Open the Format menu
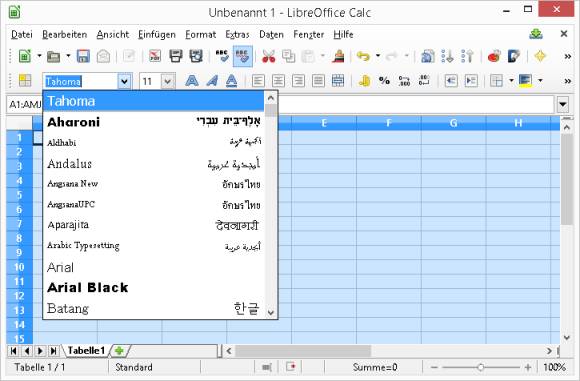The image size is (580, 381). click(x=200, y=34)
